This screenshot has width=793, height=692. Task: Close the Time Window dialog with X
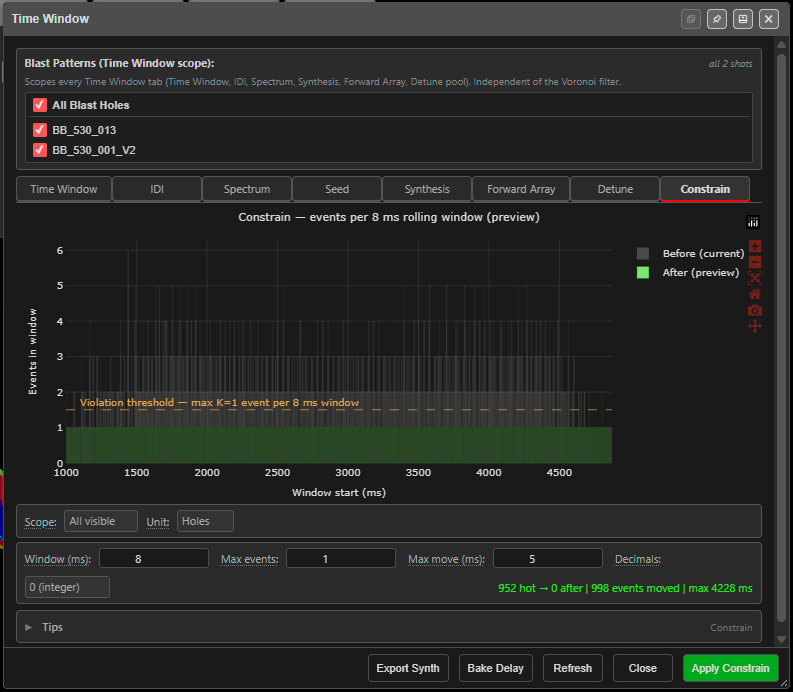768,19
